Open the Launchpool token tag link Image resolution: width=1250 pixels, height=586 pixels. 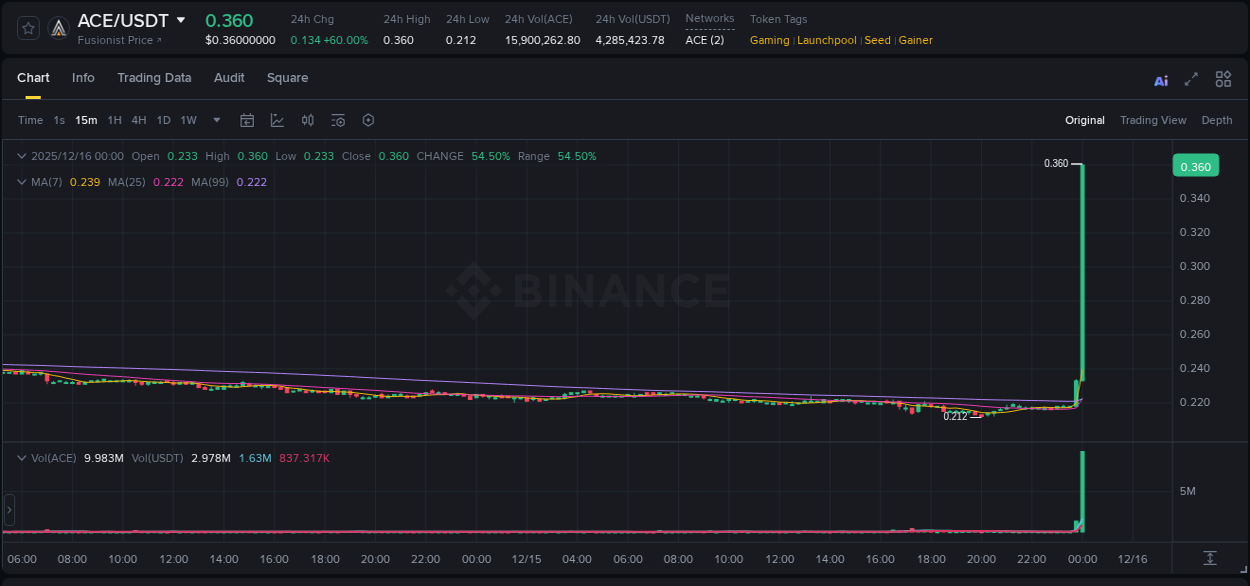click(x=827, y=40)
